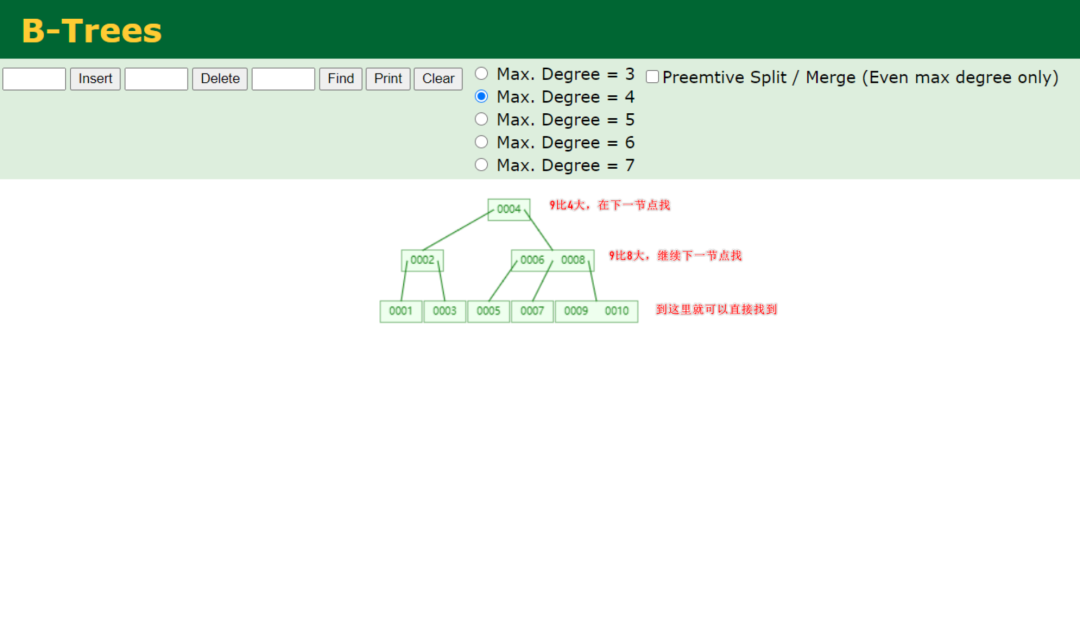
Task: Select Max. Degree = 6 radio button
Action: (x=481, y=141)
